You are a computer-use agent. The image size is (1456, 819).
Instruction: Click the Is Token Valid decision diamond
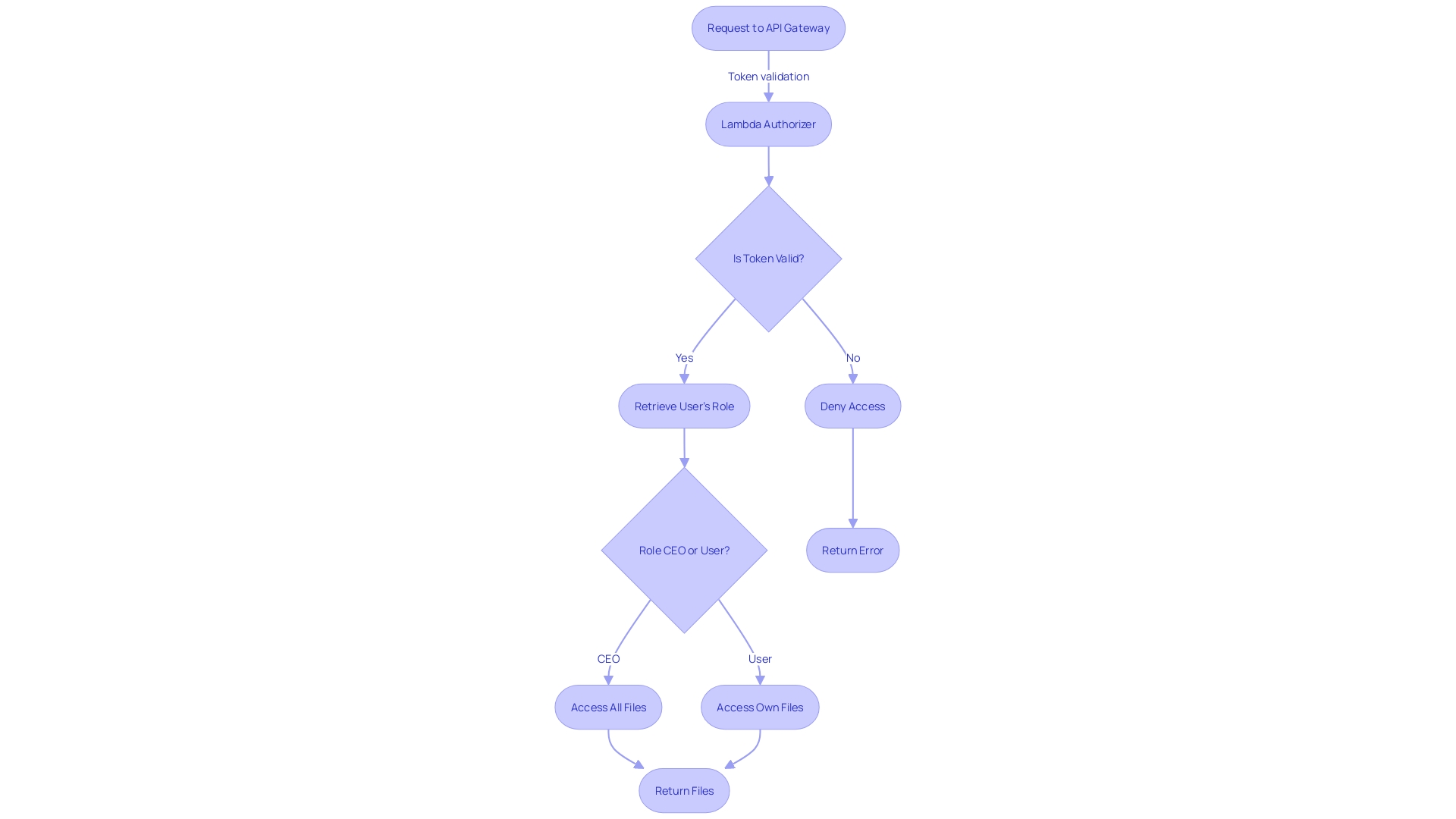pyautogui.click(x=768, y=258)
